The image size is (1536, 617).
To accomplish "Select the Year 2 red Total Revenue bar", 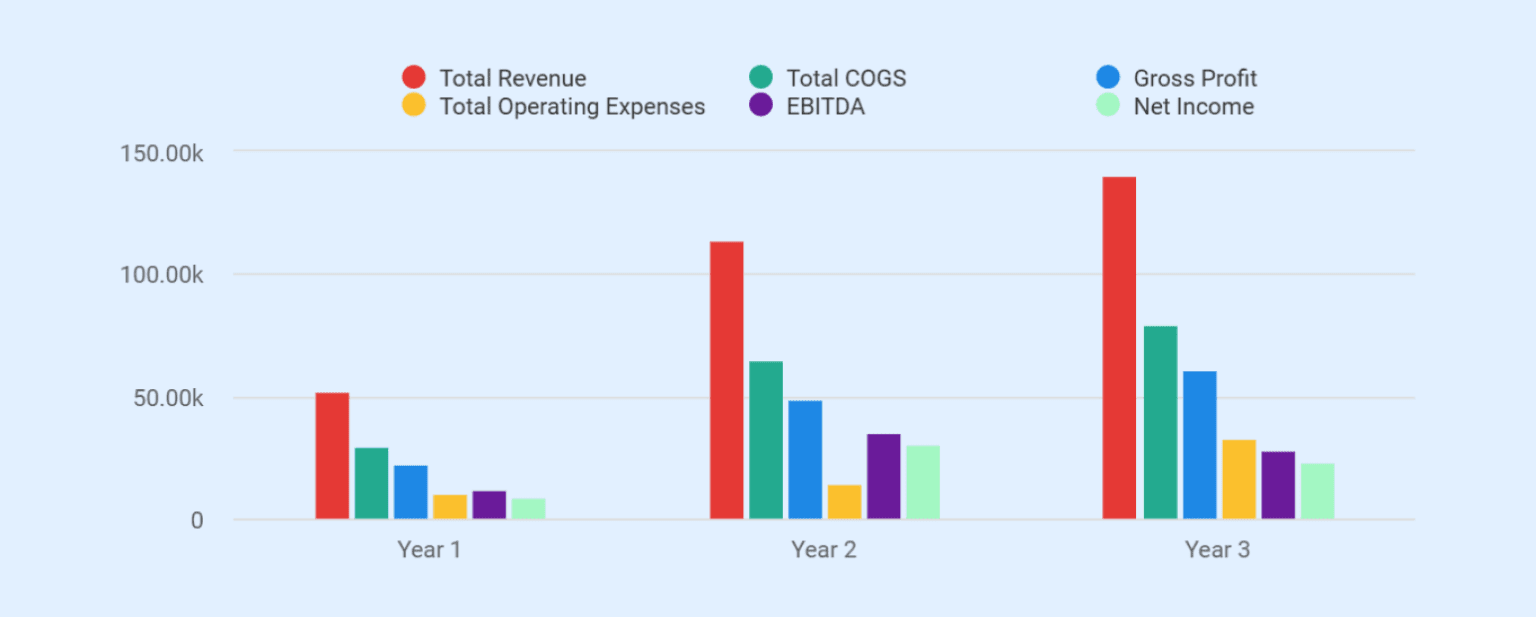I will point(727,380).
